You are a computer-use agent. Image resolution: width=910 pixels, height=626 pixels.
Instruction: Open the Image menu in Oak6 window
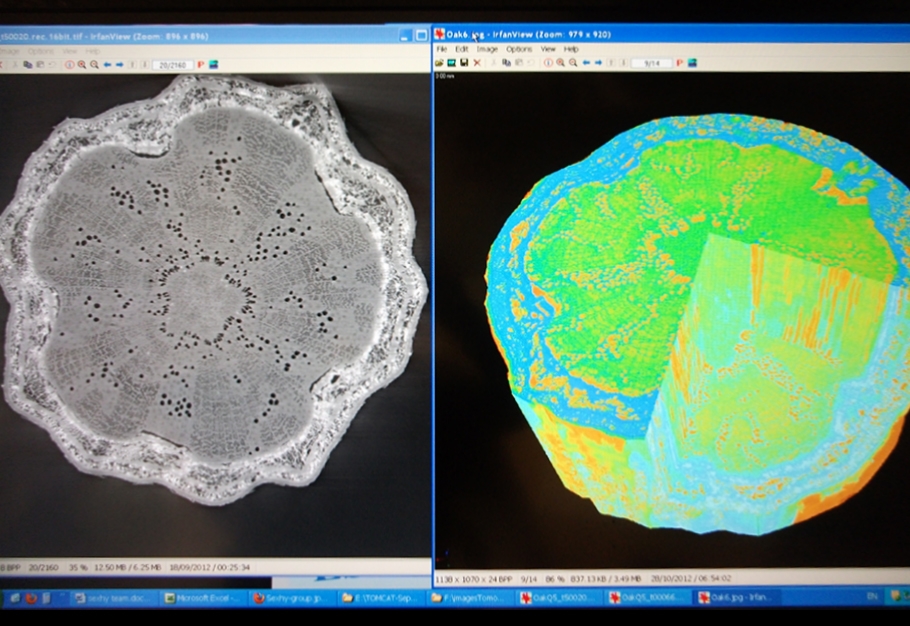[487, 49]
